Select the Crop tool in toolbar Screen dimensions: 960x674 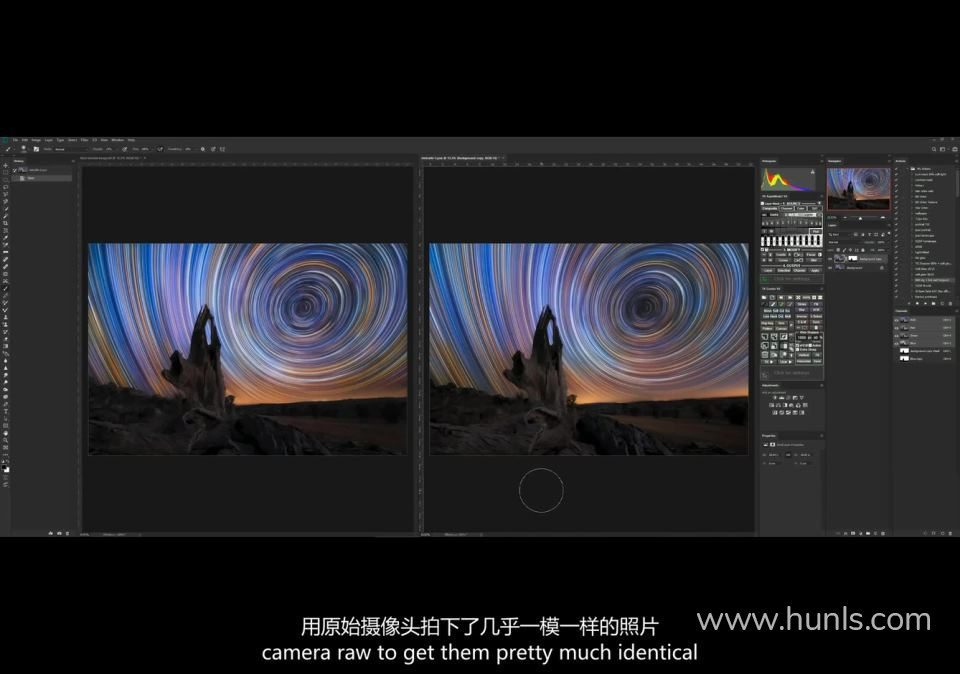click(6, 223)
